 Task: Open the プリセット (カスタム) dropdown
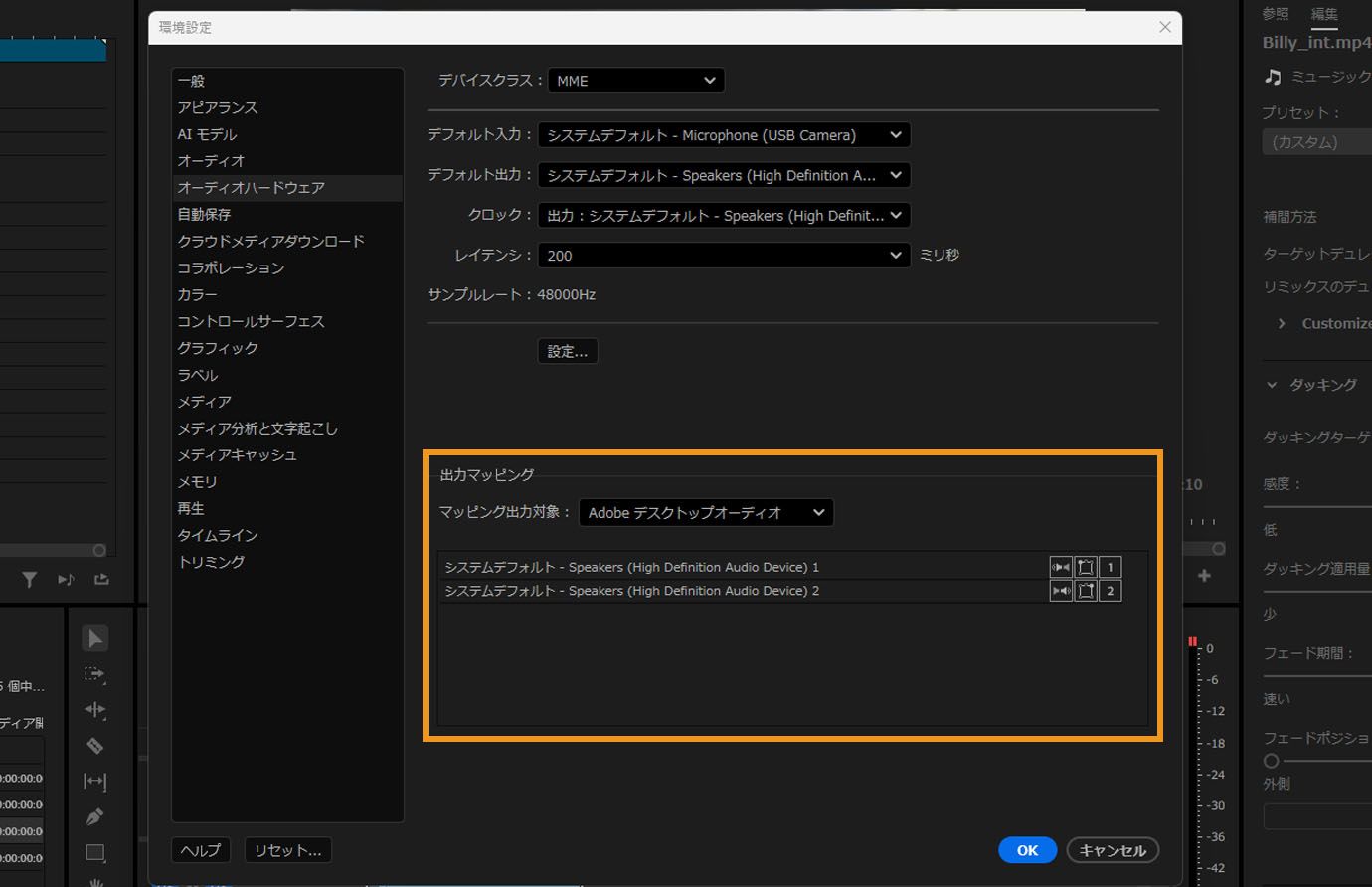tap(1317, 142)
